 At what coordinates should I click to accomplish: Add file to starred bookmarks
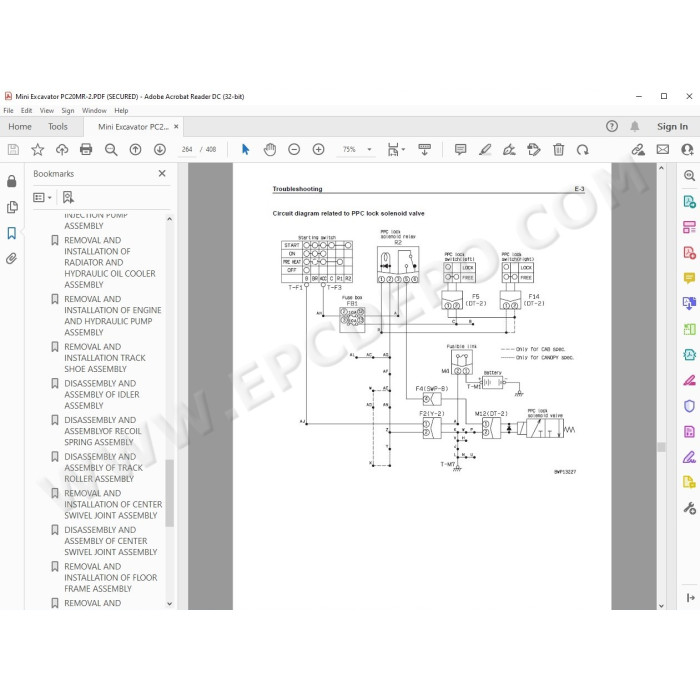38,150
